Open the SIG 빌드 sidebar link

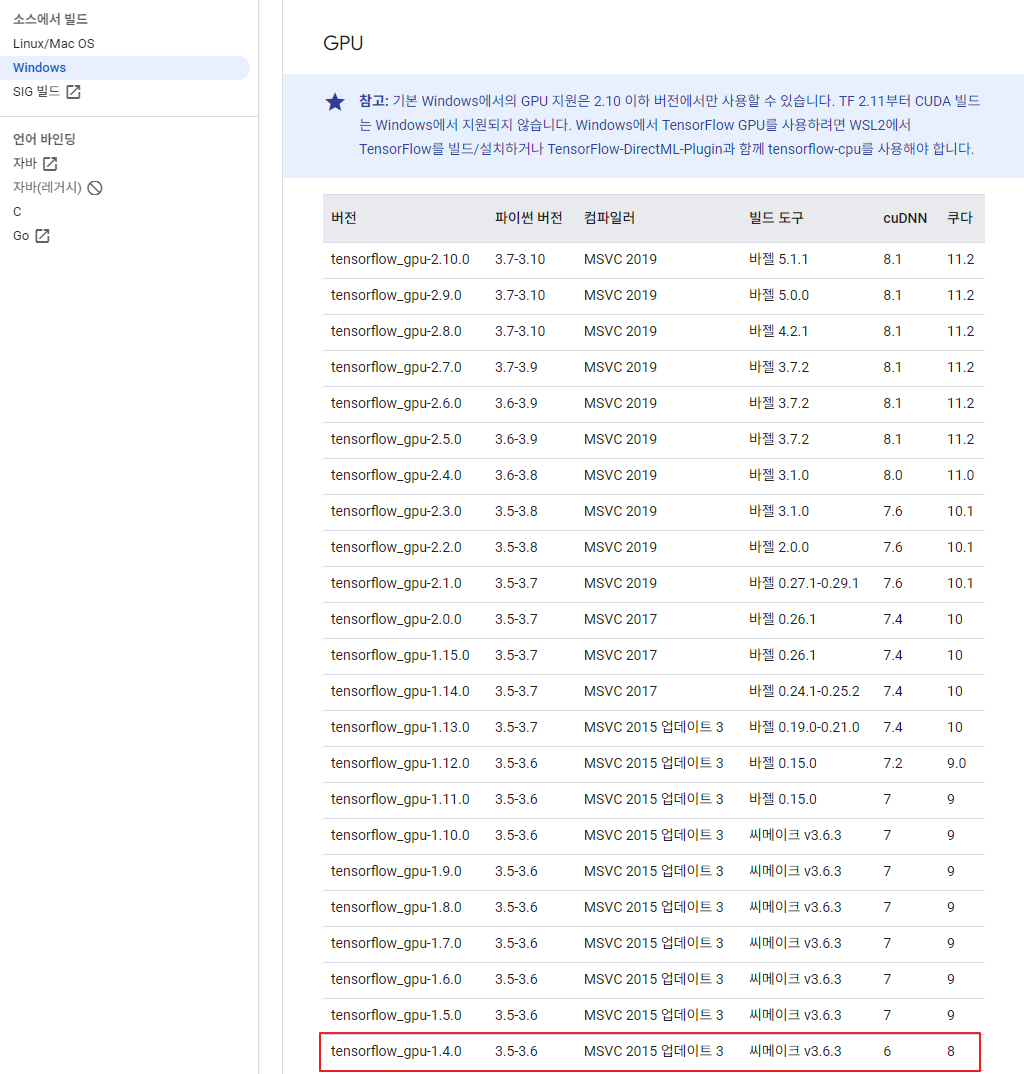pos(36,92)
